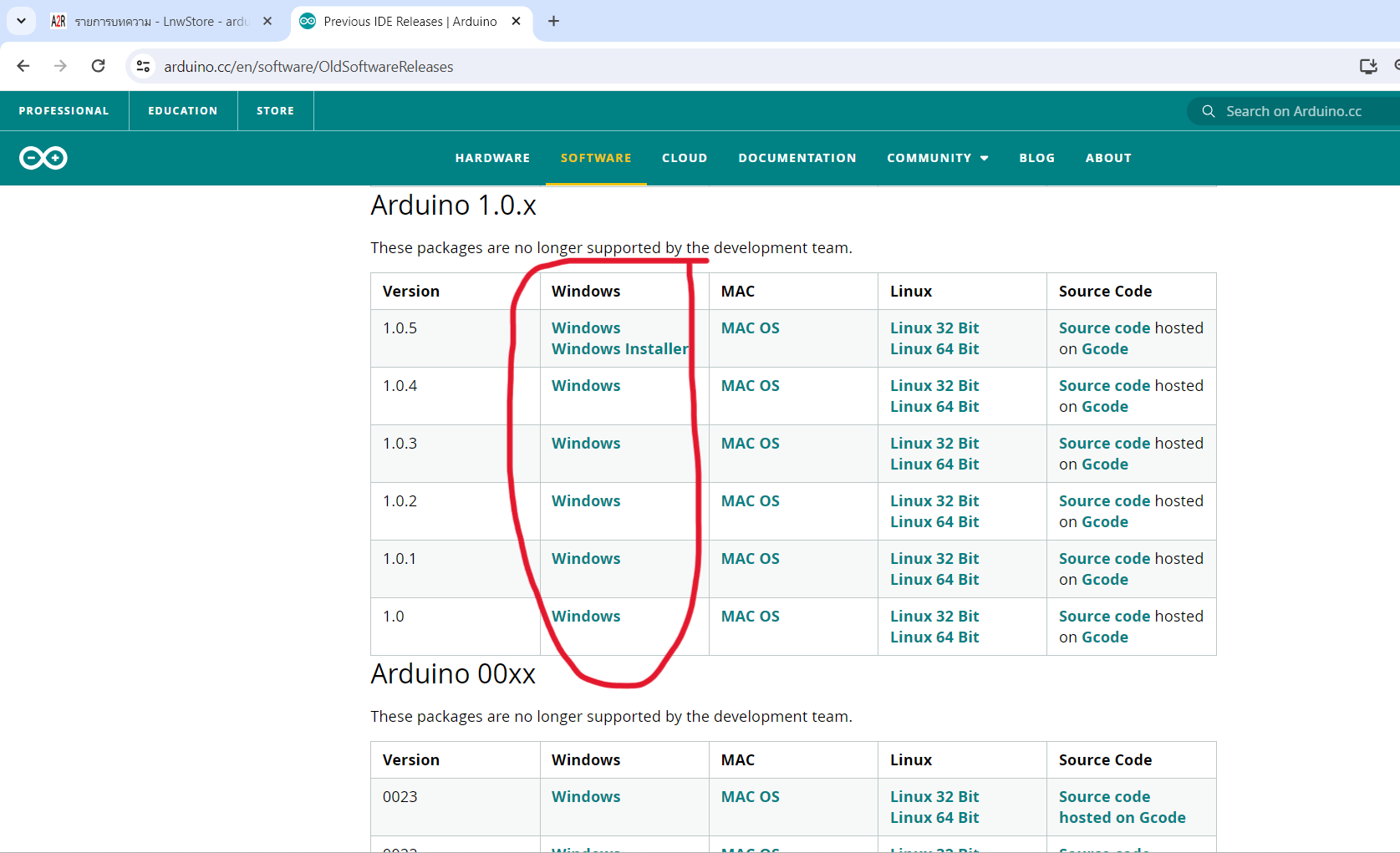This screenshot has height=853, width=1400.
Task: Download Windows zip for version 1.0.5
Action: pyautogui.click(x=586, y=328)
